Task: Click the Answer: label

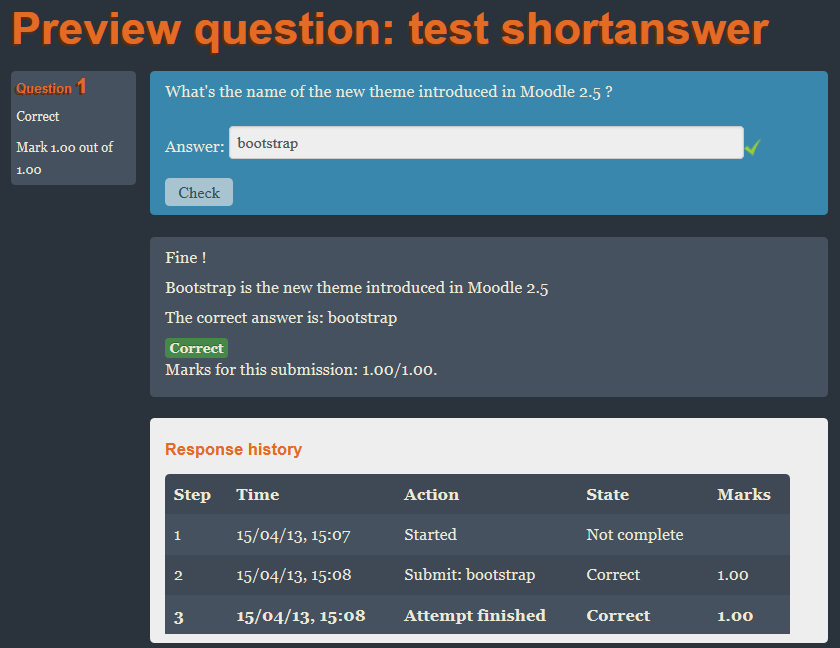Action: click(x=194, y=146)
